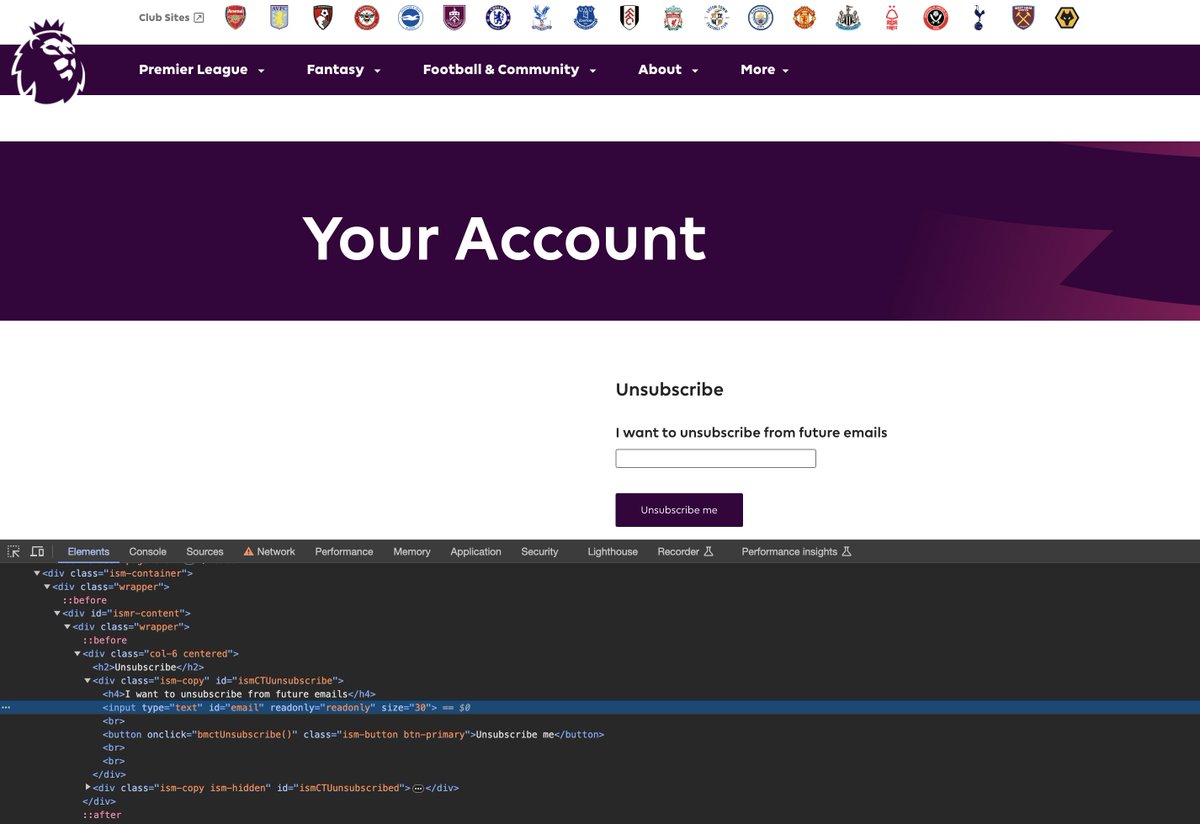1200x824 pixels.
Task: Open the Newcastle United club badge
Action: click(848, 17)
